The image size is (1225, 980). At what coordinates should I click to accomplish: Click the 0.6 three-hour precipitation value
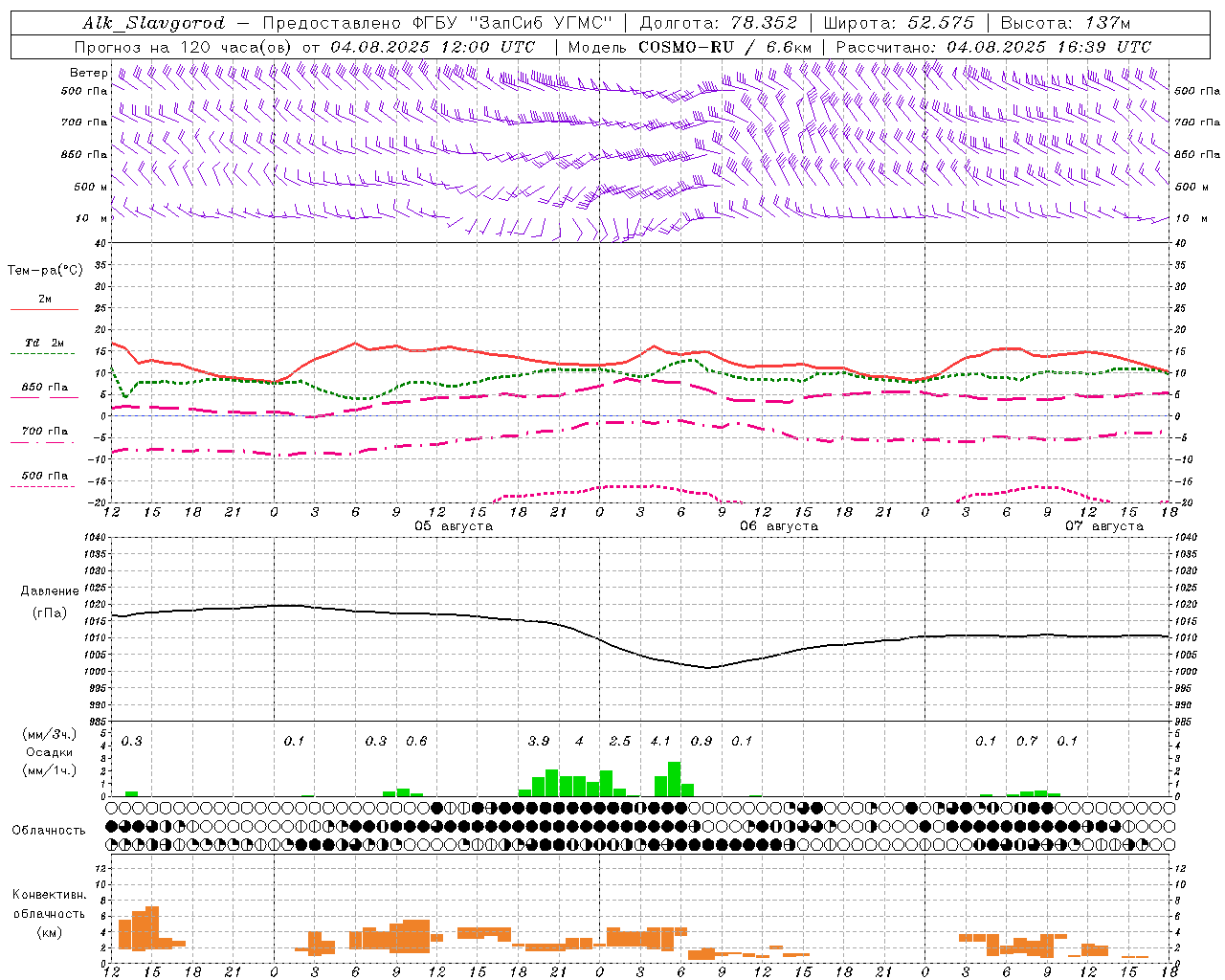pos(416,741)
